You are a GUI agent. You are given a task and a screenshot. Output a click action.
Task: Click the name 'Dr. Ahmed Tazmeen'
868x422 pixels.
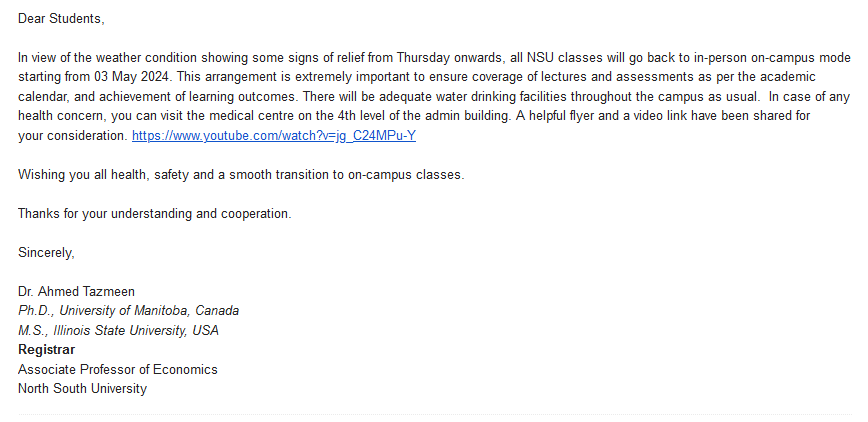click(x=76, y=291)
